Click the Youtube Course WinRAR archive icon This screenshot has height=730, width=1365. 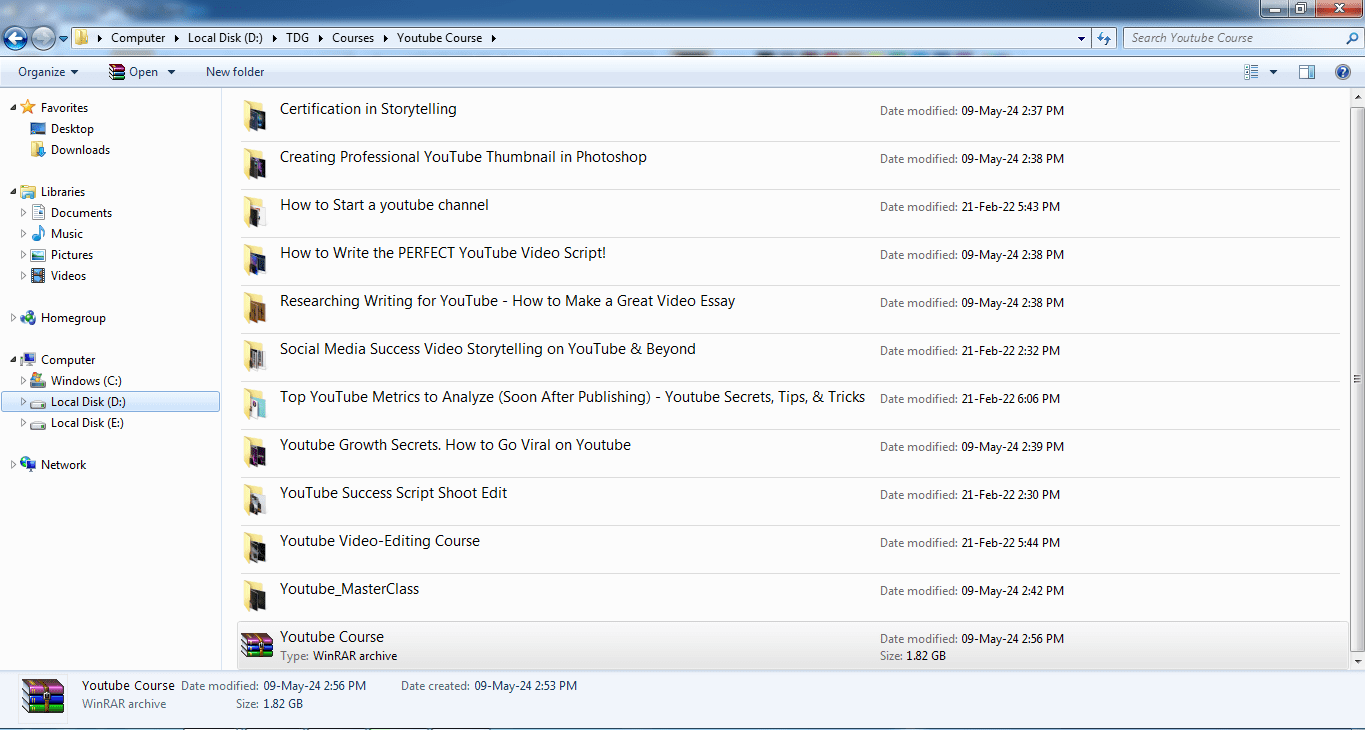(x=257, y=646)
